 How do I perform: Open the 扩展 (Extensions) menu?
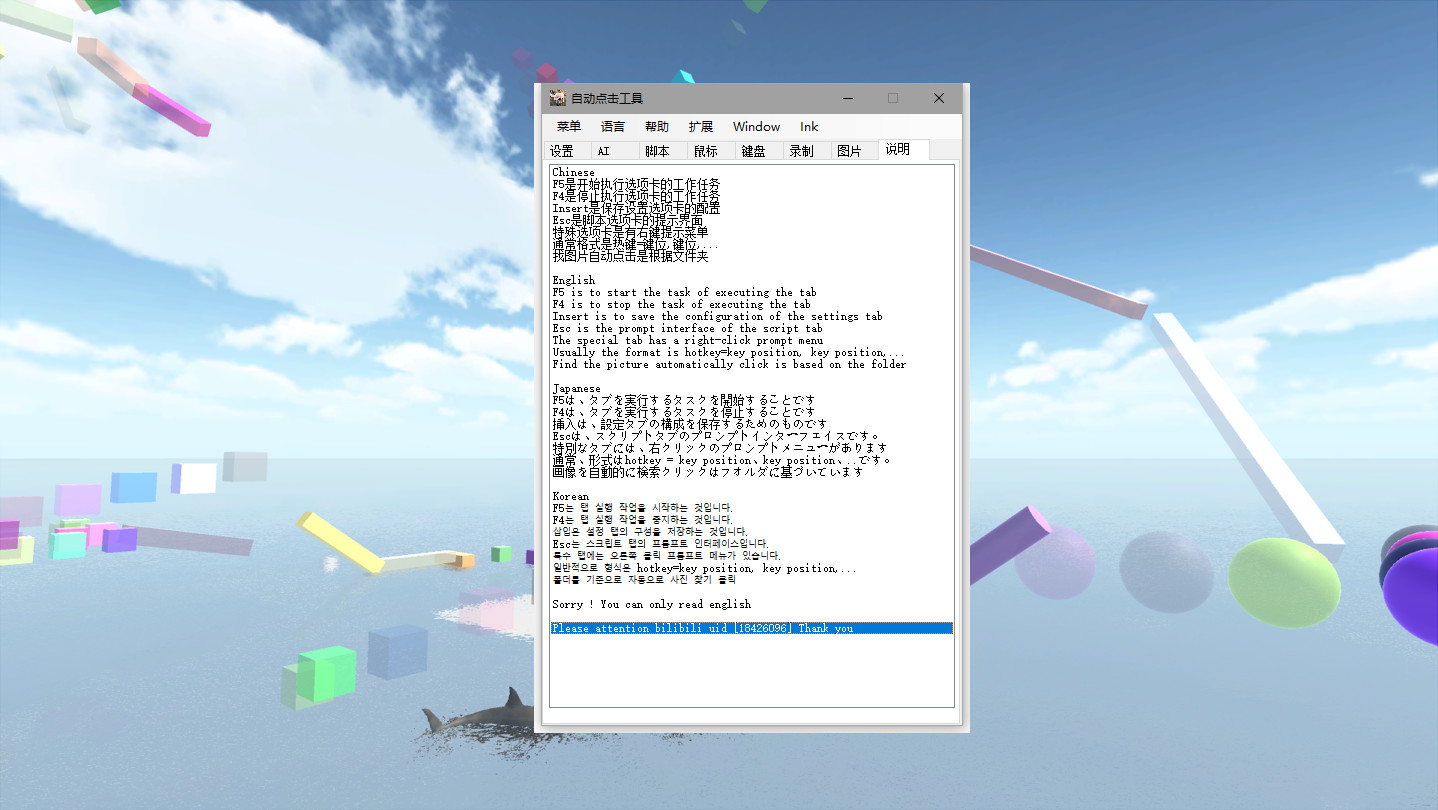[x=700, y=126]
